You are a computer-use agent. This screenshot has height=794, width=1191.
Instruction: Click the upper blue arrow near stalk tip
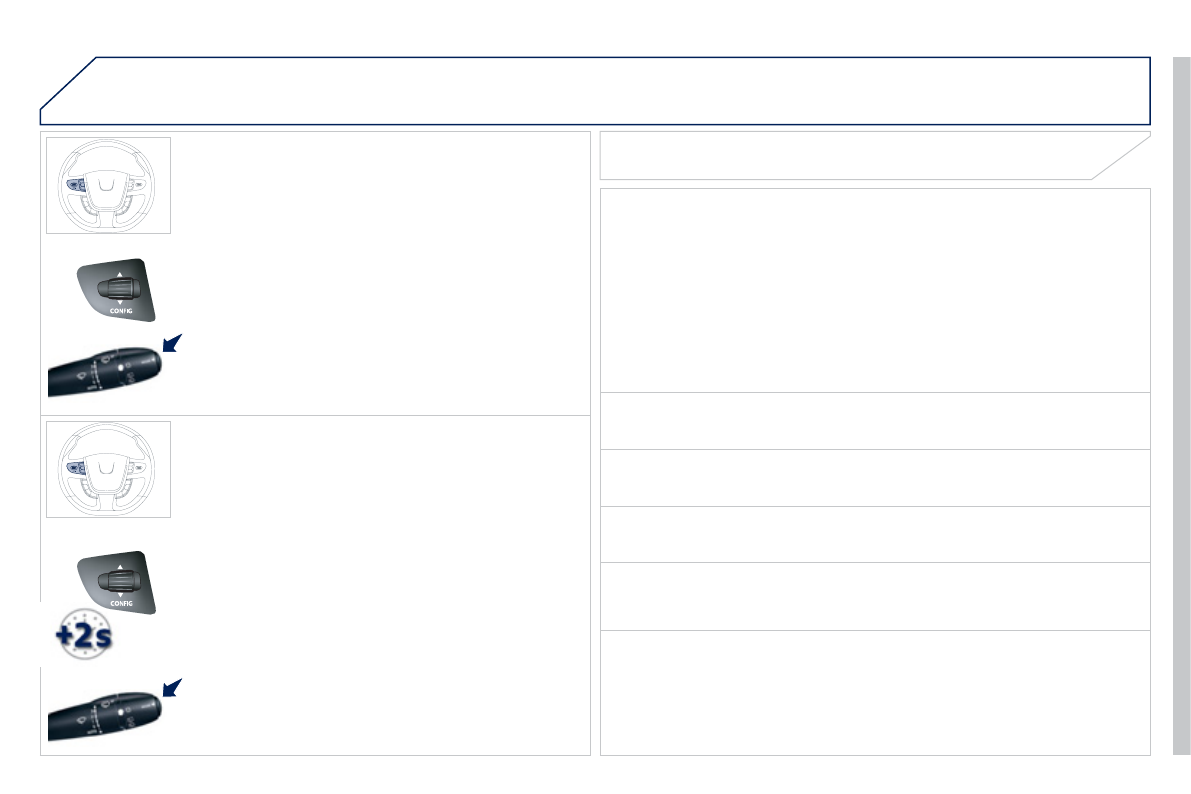pyautogui.click(x=171, y=344)
